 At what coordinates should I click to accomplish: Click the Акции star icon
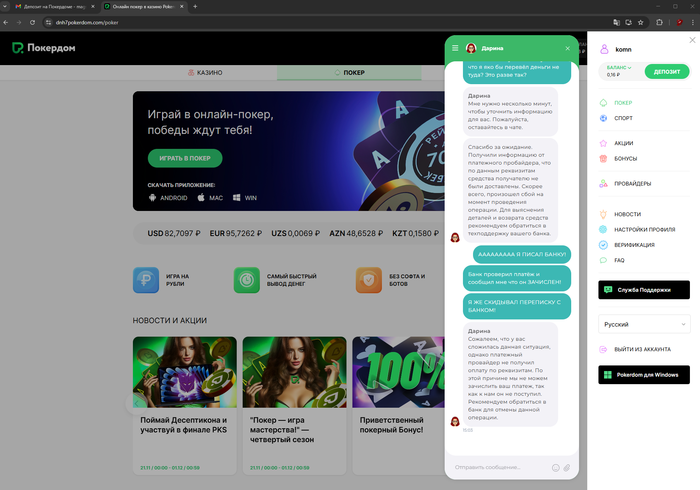(x=603, y=143)
